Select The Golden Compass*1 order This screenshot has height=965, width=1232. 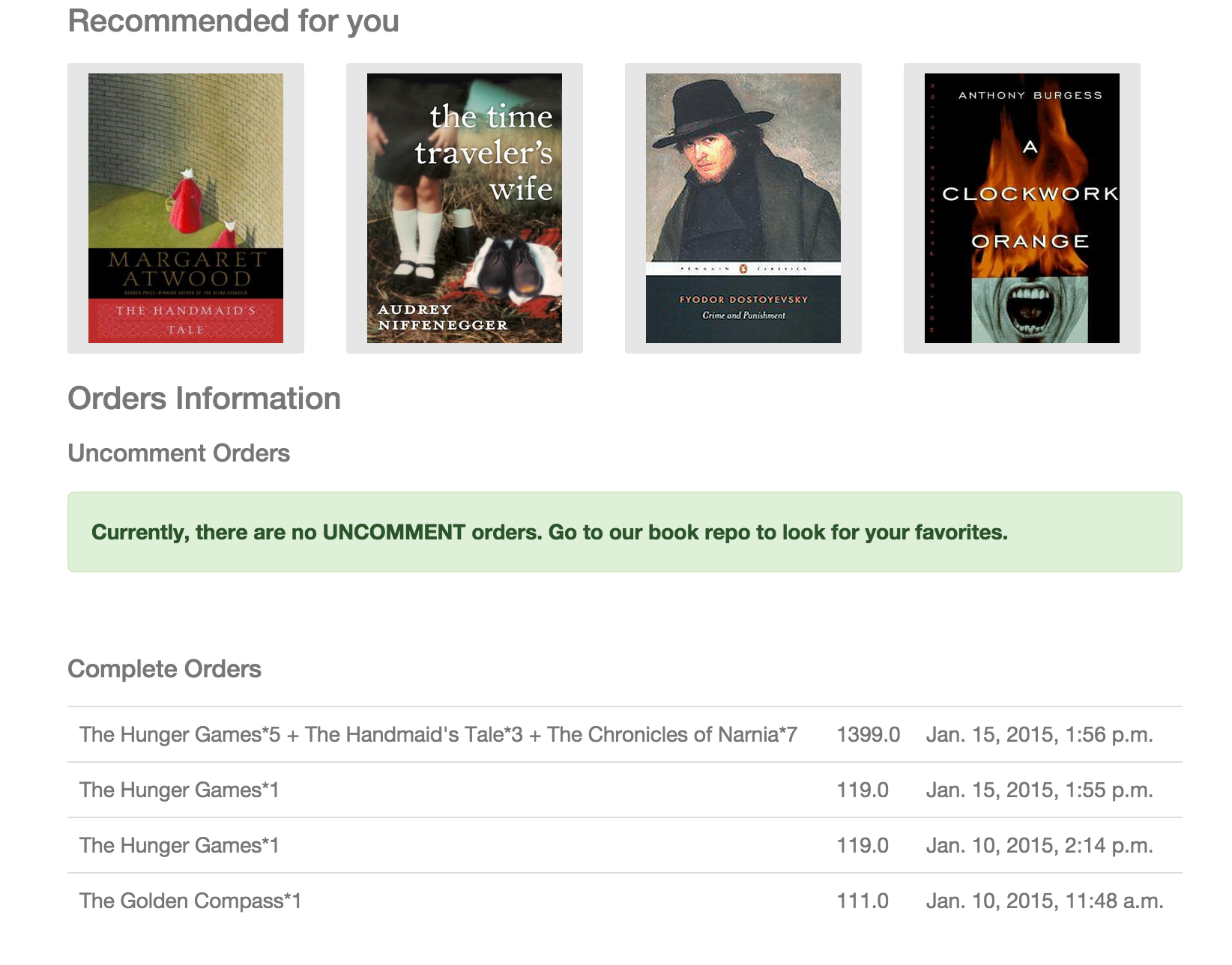[190, 901]
